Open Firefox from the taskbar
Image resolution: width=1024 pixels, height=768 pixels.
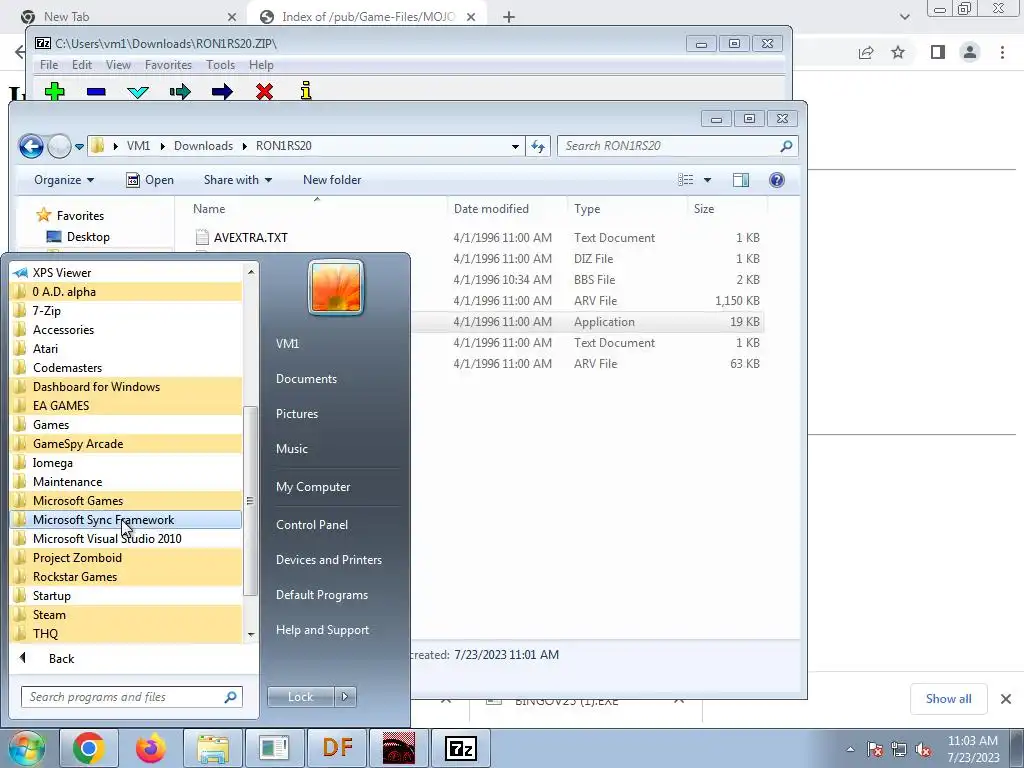151,748
